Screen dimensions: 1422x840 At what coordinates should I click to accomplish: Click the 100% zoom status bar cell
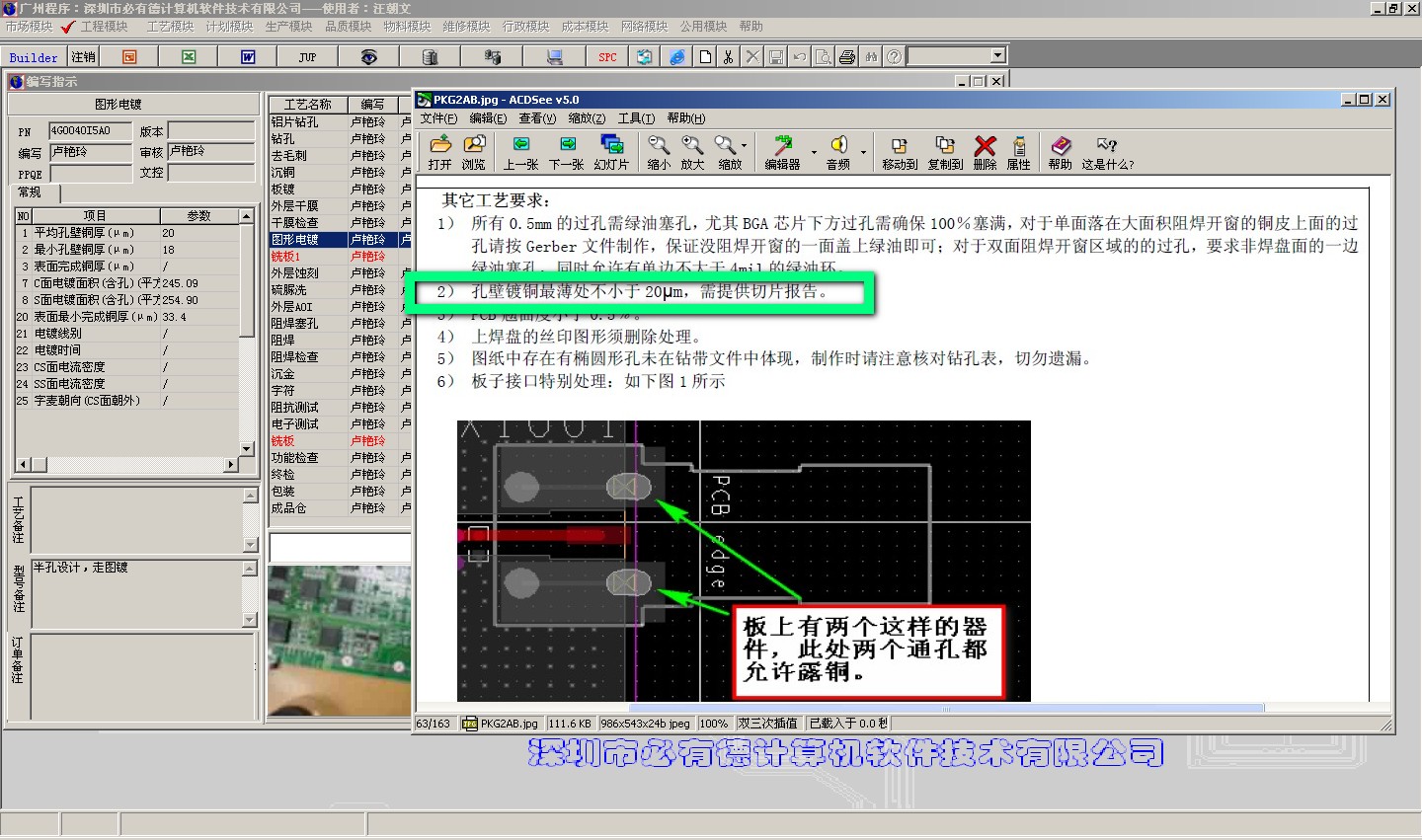coord(714,724)
